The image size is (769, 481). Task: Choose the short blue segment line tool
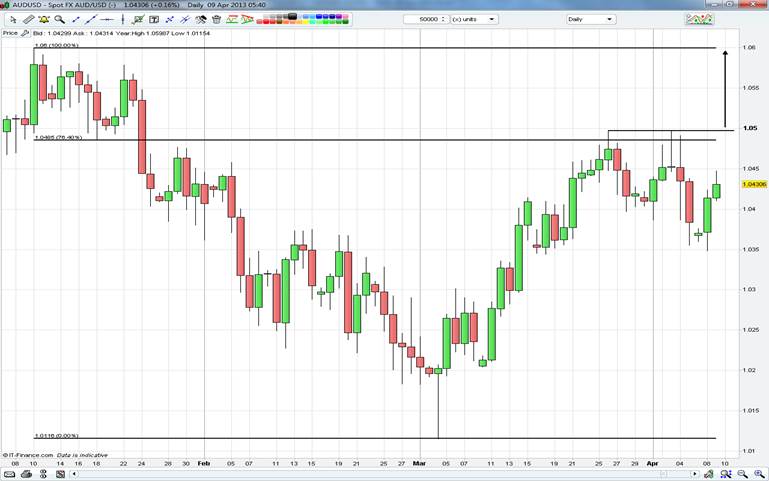click(76, 20)
